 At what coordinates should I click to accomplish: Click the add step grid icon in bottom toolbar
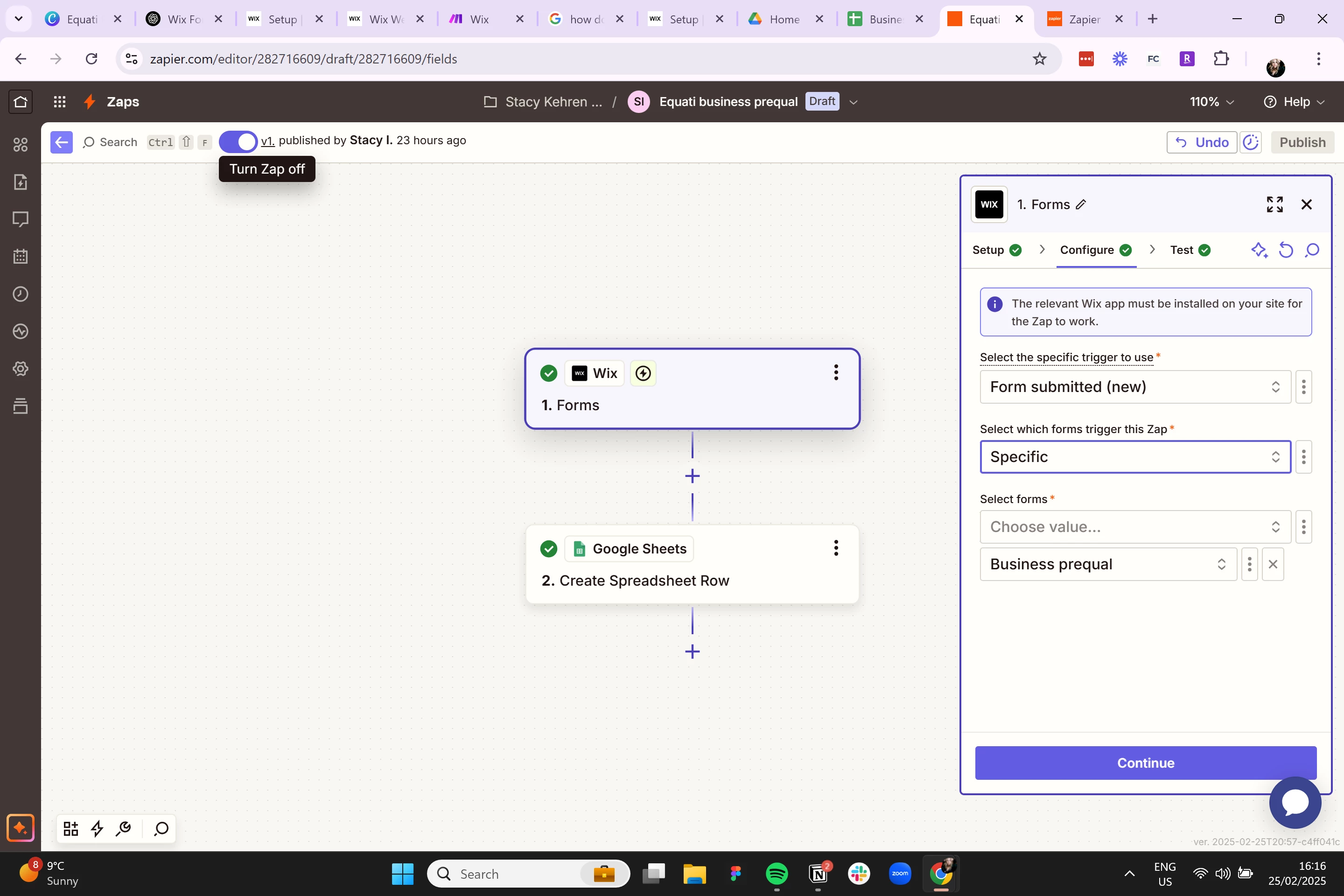pyautogui.click(x=71, y=829)
